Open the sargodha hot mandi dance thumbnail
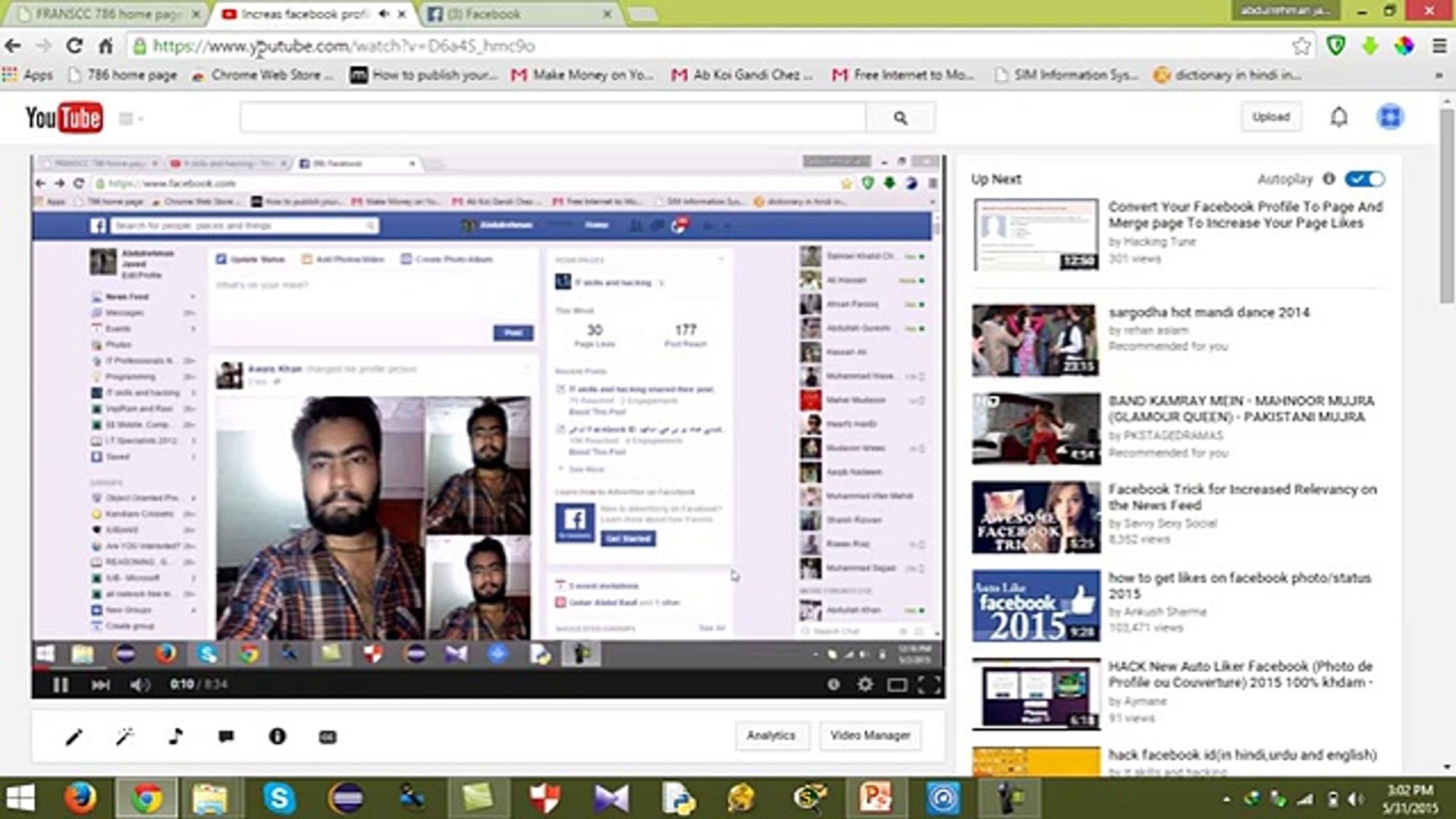1456x819 pixels. point(1035,340)
